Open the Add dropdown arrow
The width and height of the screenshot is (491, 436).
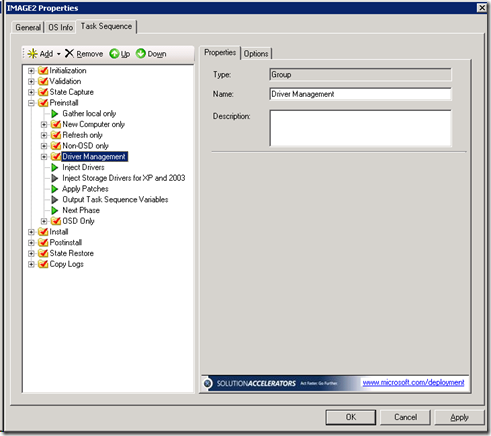58,54
